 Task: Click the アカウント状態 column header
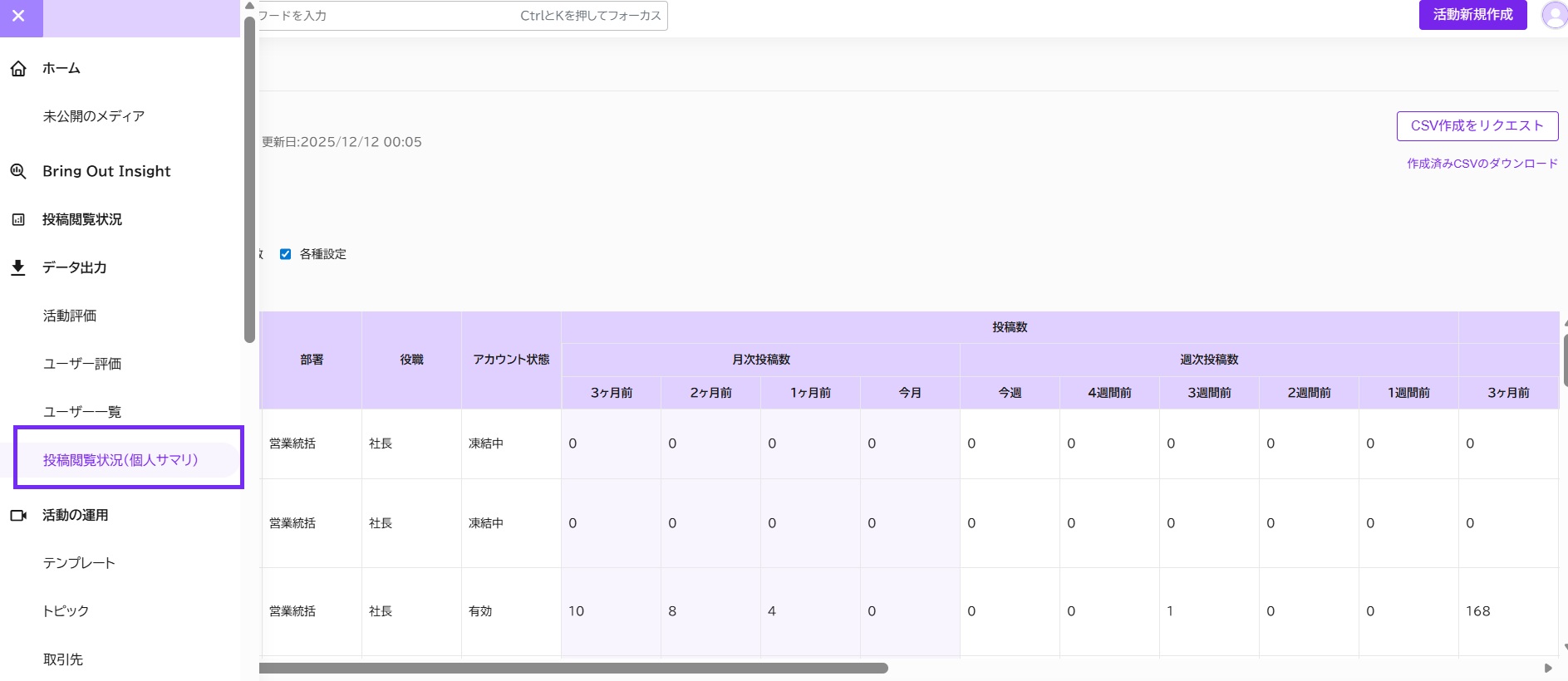(511, 360)
